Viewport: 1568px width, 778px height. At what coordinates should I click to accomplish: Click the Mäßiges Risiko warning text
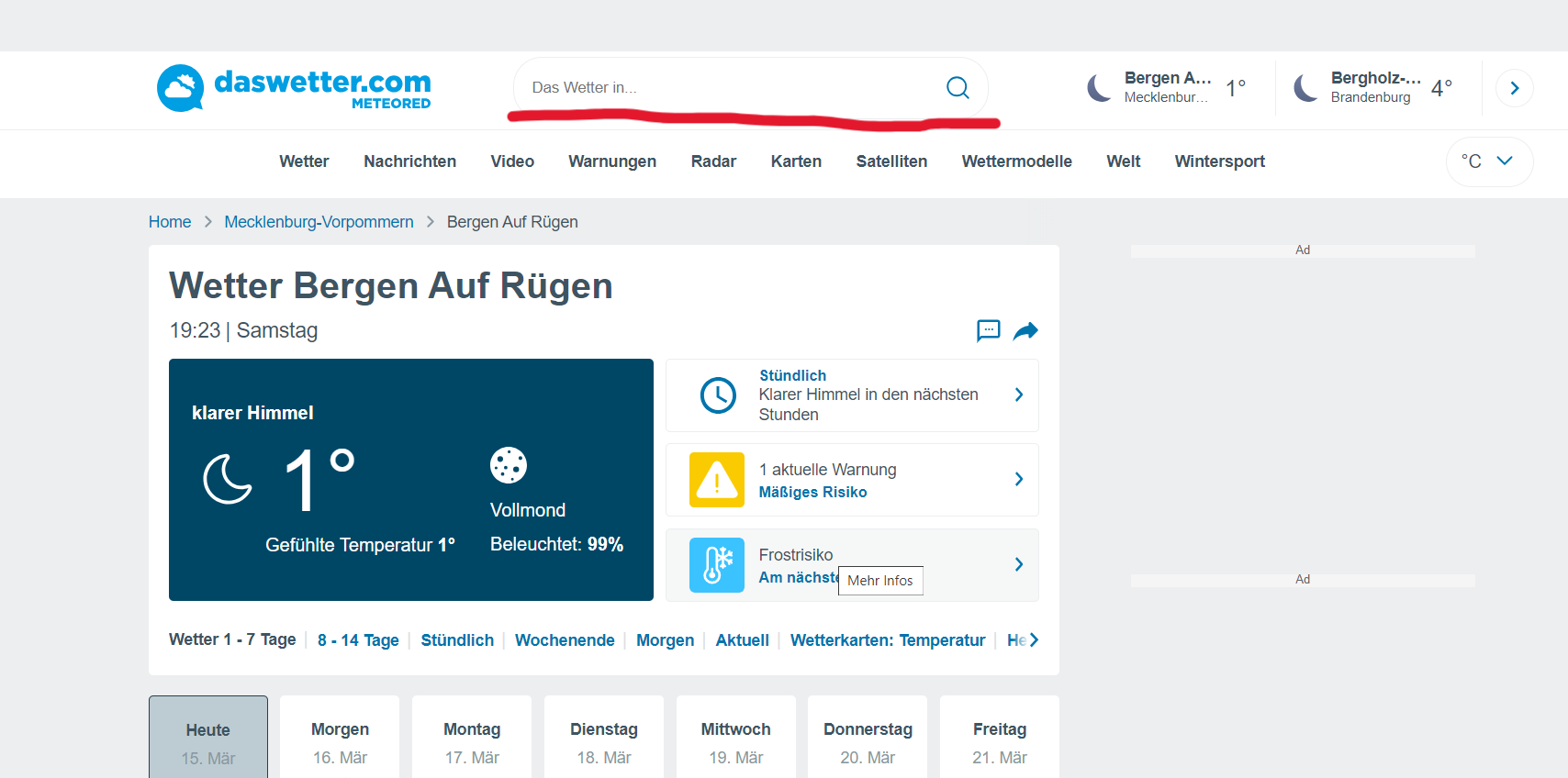click(x=812, y=493)
